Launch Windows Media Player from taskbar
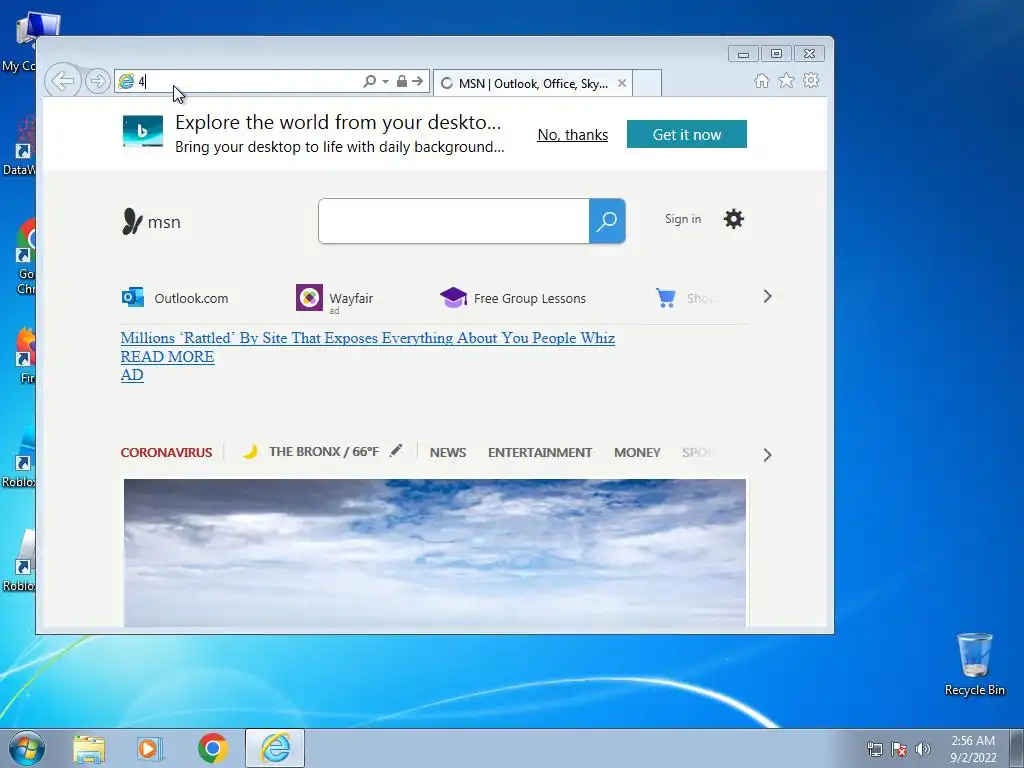This screenshot has width=1024, height=768. click(x=150, y=748)
